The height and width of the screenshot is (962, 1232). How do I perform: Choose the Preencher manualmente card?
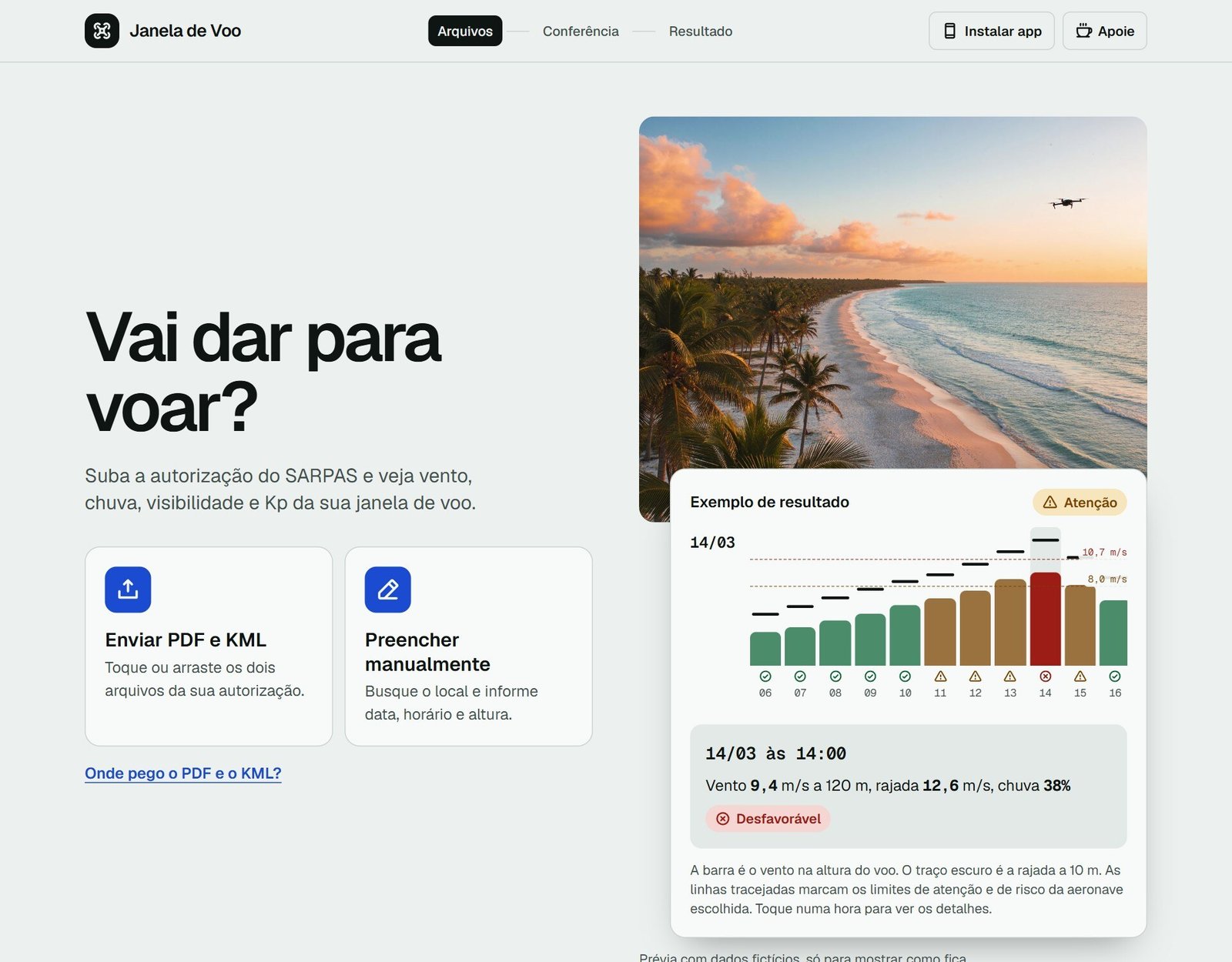pyautogui.click(x=468, y=646)
